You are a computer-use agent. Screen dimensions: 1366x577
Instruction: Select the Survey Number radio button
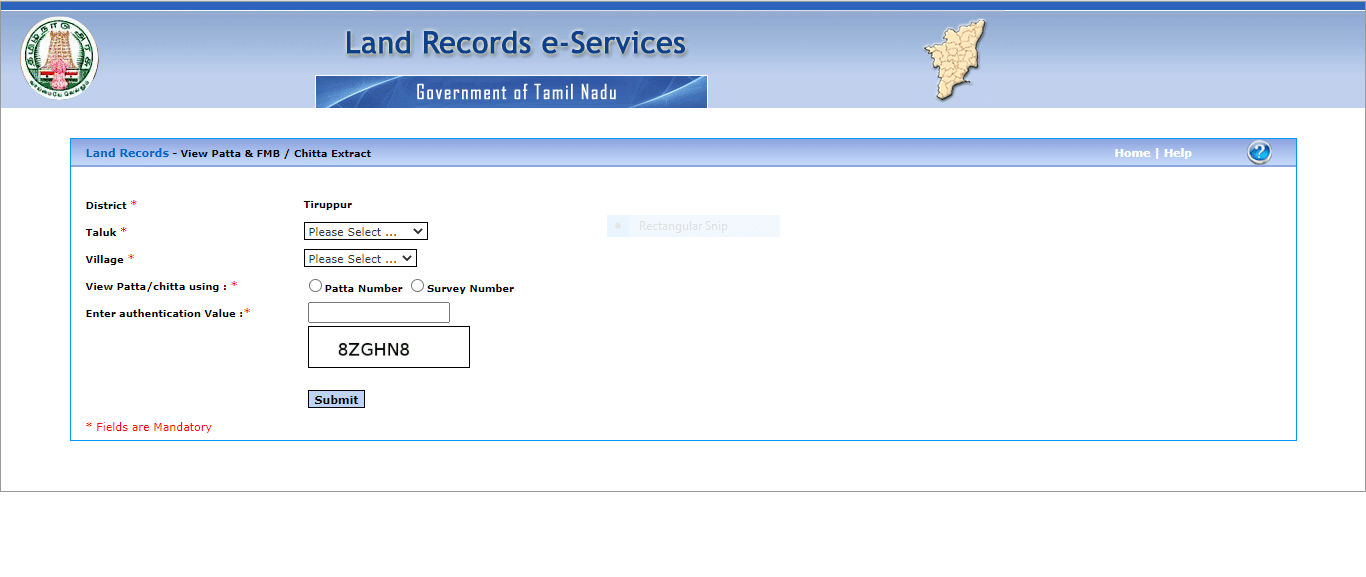[x=417, y=285]
